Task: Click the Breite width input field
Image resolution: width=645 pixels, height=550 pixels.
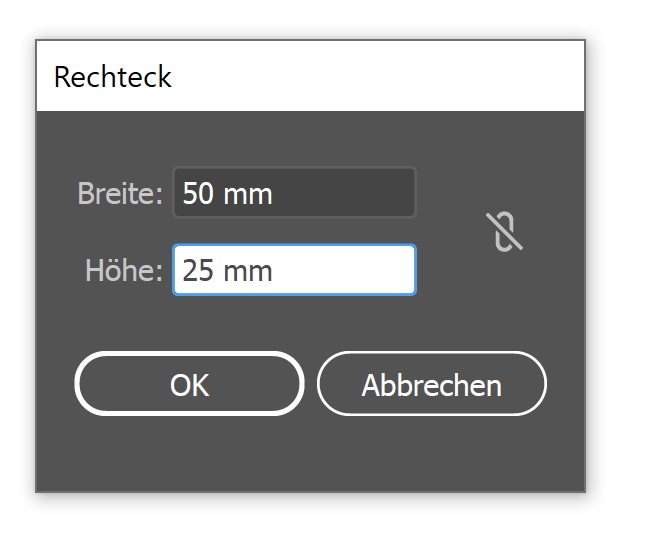Action: (x=294, y=193)
